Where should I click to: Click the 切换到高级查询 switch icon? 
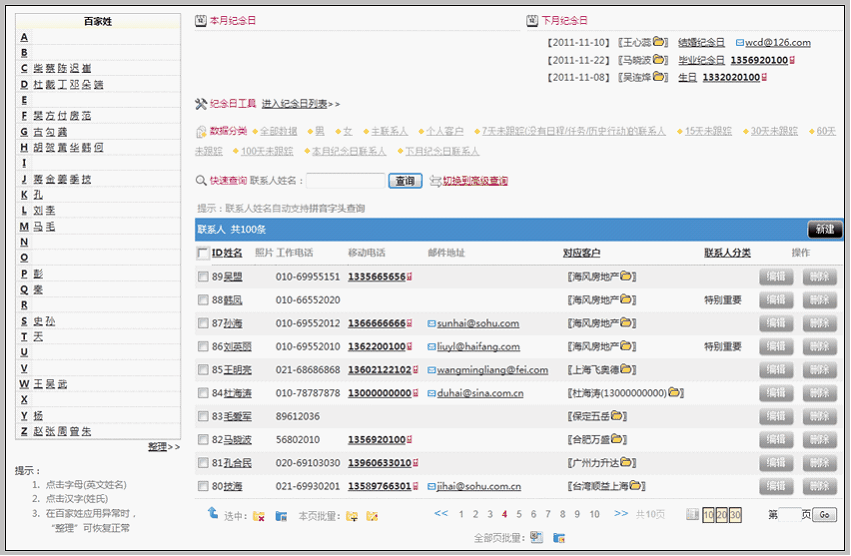(435, 181)
